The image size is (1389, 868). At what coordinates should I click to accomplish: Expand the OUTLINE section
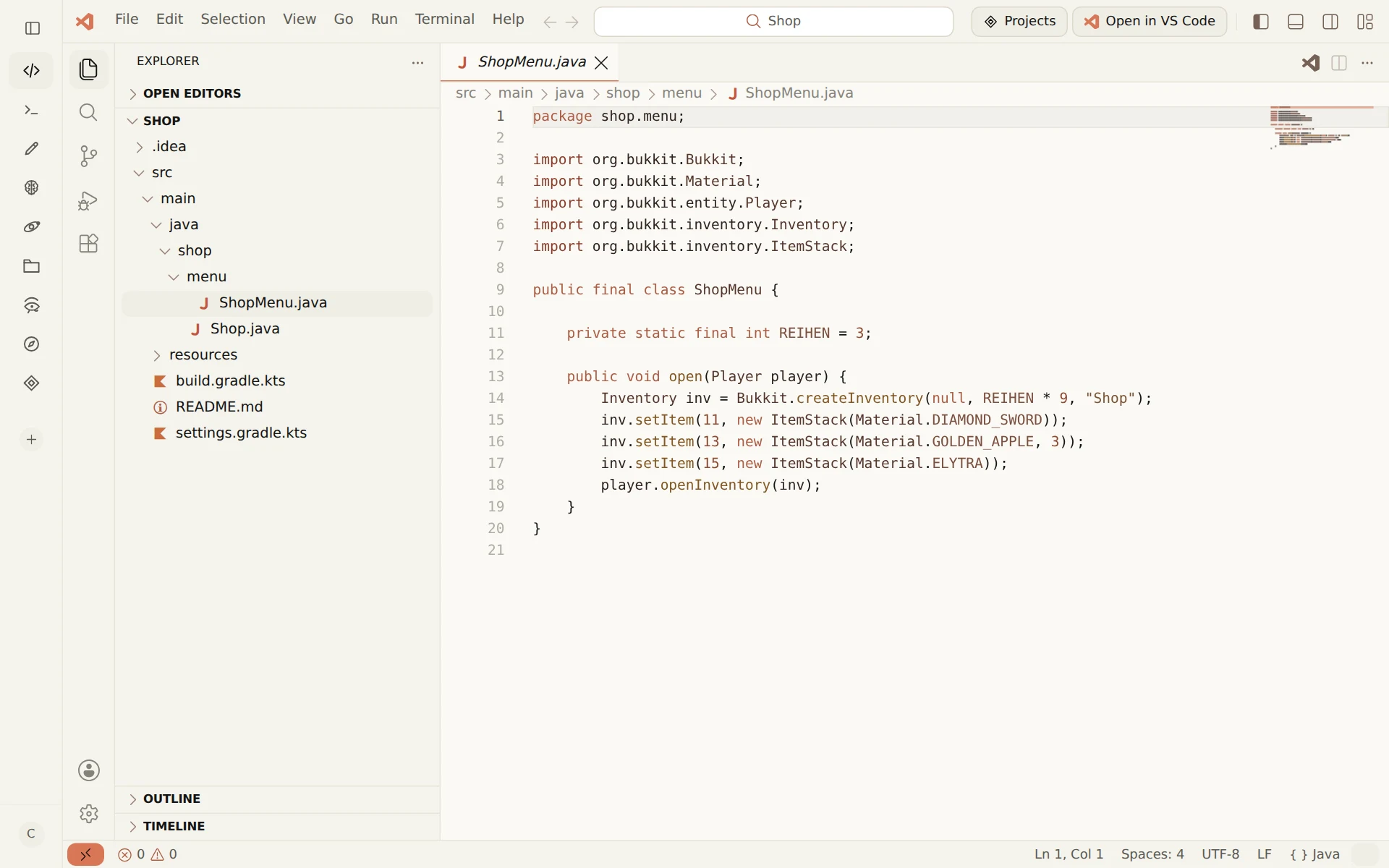(277, 799)
